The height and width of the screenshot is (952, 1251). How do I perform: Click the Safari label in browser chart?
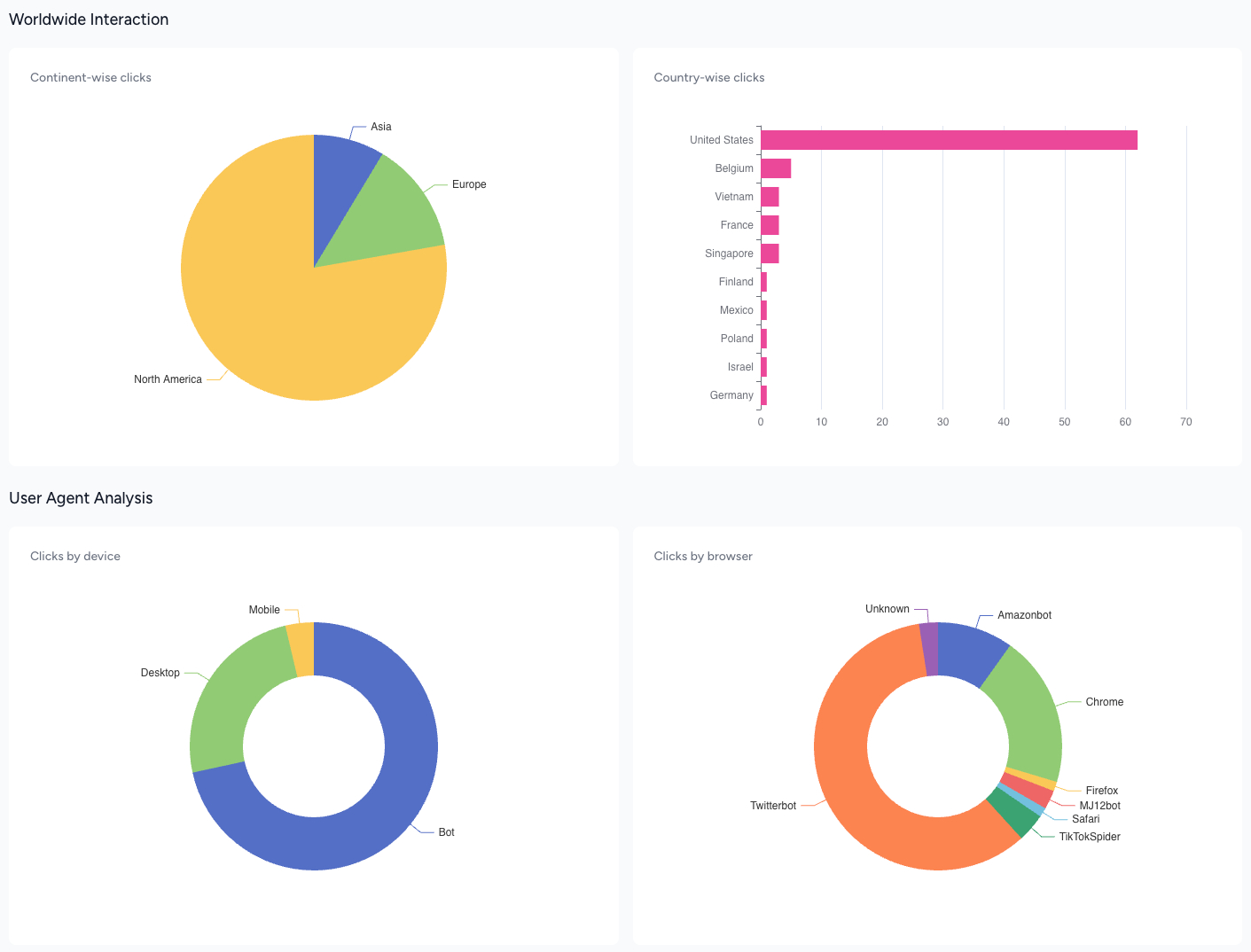pyautogui.click(x=1085, y=819)
